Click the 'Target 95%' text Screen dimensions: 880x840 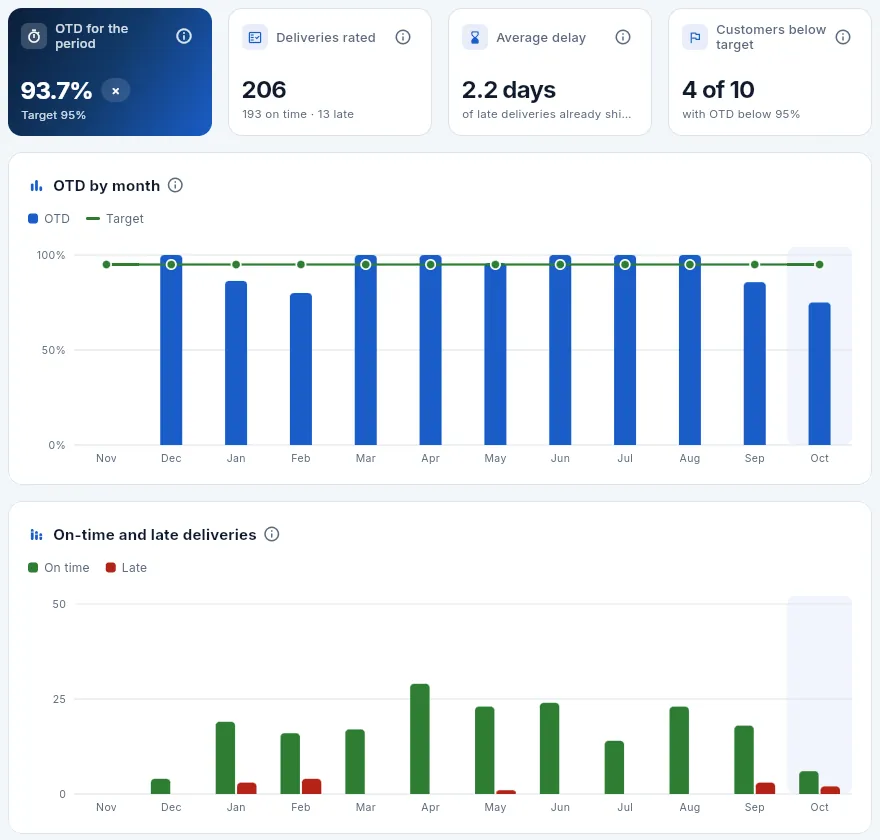(54, 115)
